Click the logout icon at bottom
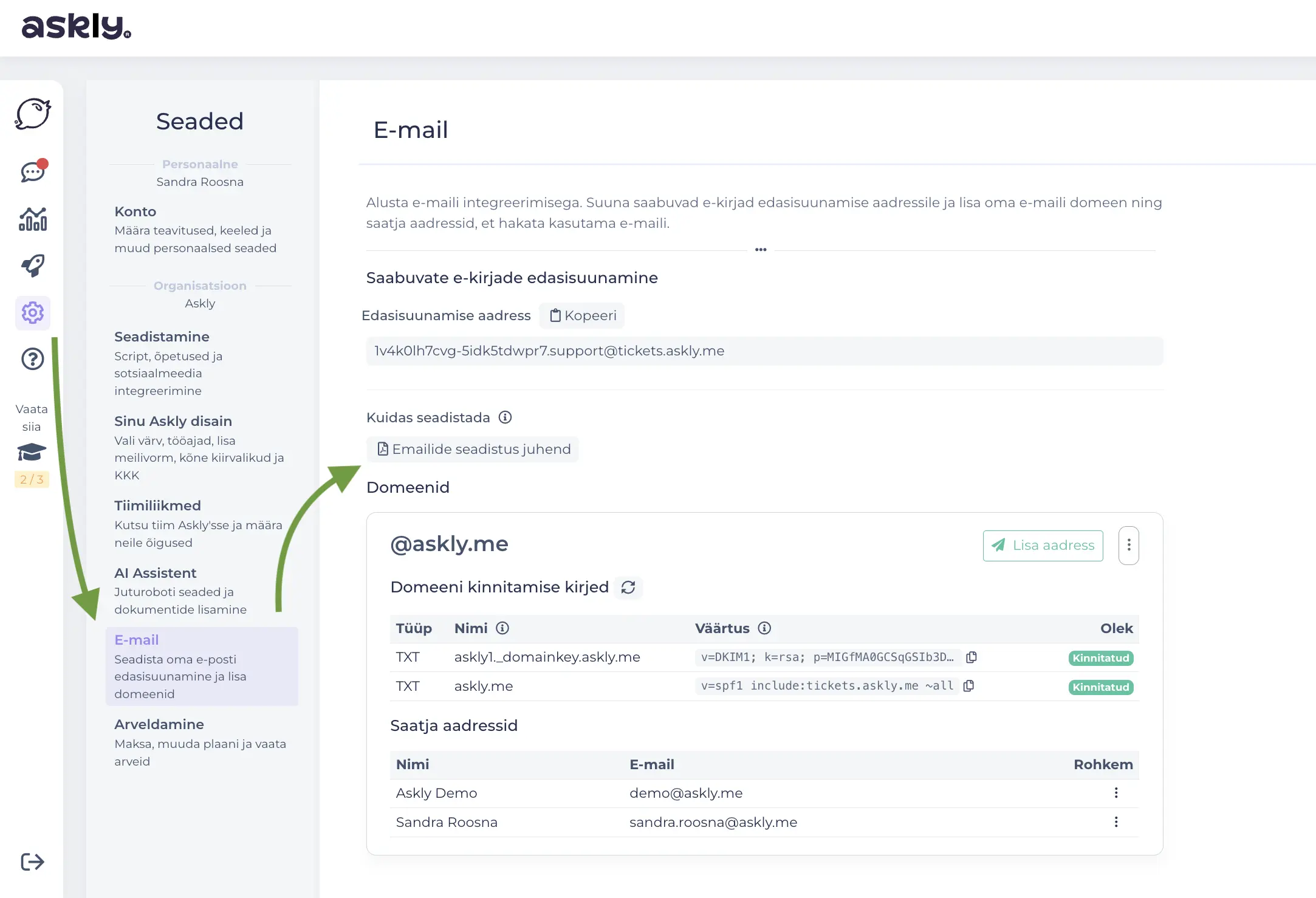The height and width of the screenshot is (898, 1316). point(32,862)
